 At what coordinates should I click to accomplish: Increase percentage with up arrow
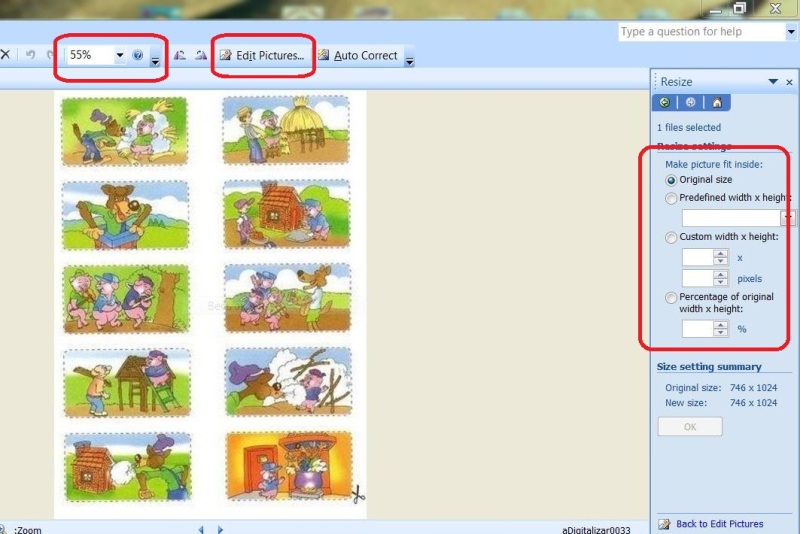pos(720,325)
